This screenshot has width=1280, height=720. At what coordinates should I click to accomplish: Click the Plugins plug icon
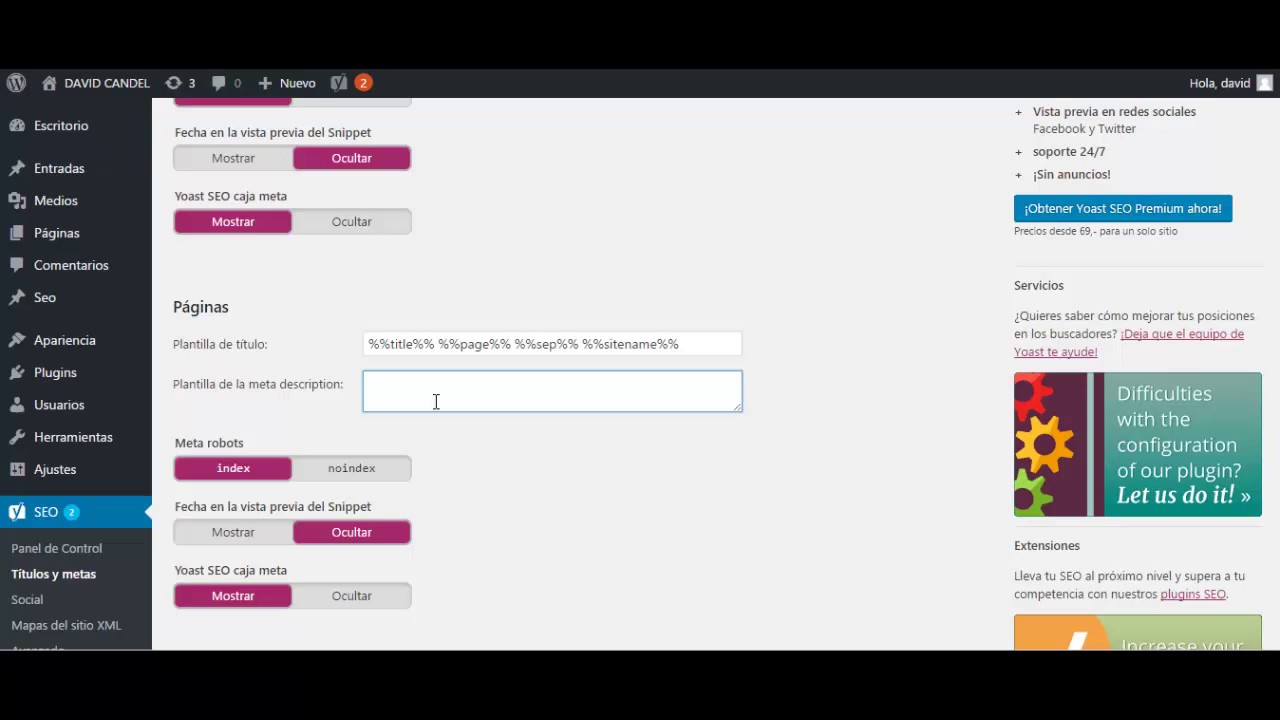(17, 372)
